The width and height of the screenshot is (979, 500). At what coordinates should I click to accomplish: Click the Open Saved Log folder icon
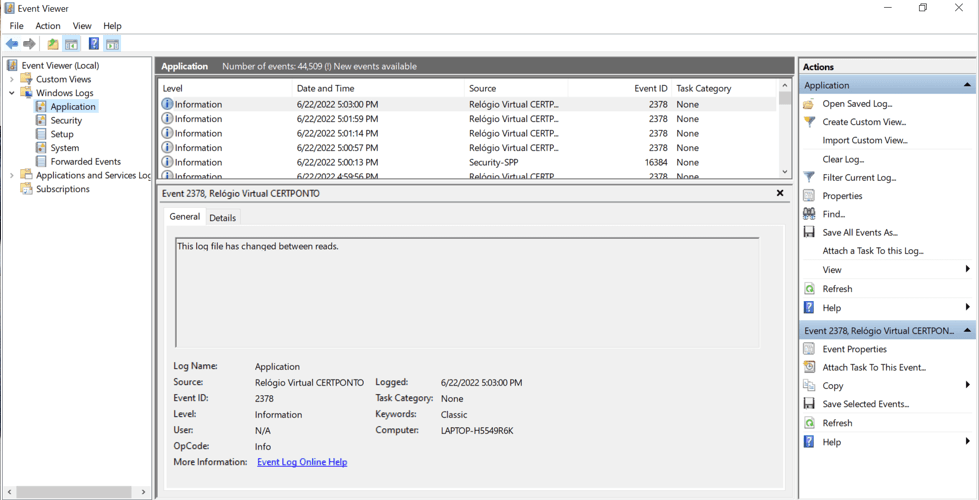pyautogui.click(x=809, y=104)
